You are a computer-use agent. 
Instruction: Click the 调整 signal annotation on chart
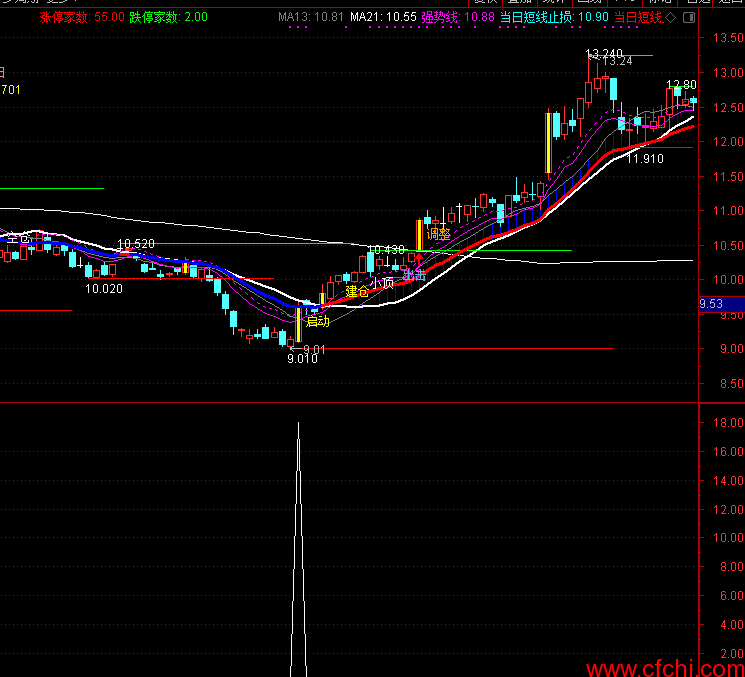click(439, 234)
